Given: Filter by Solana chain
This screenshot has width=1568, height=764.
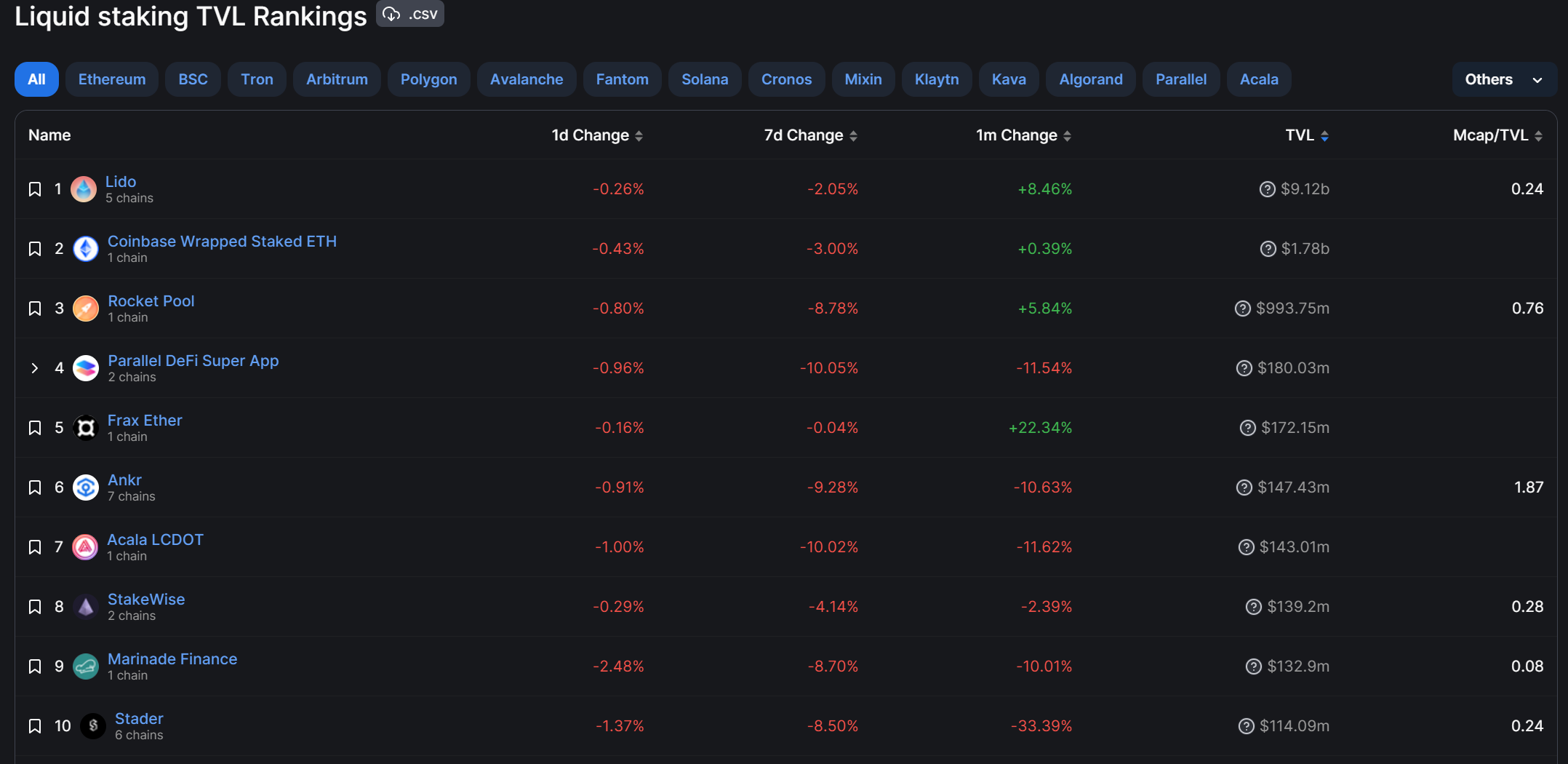Looking at the screenshot, I should tap(705, 79).
